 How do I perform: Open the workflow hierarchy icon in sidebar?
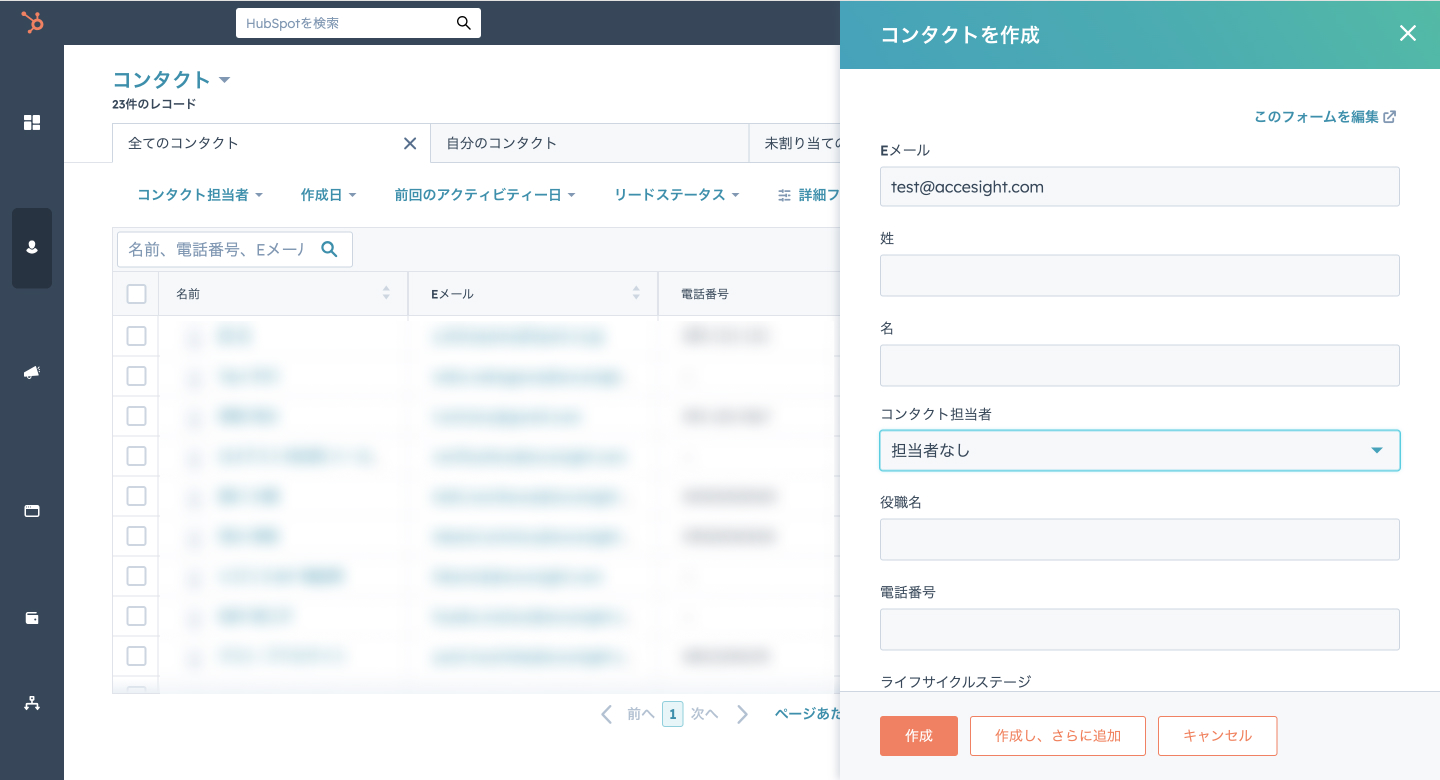point(32,703)
